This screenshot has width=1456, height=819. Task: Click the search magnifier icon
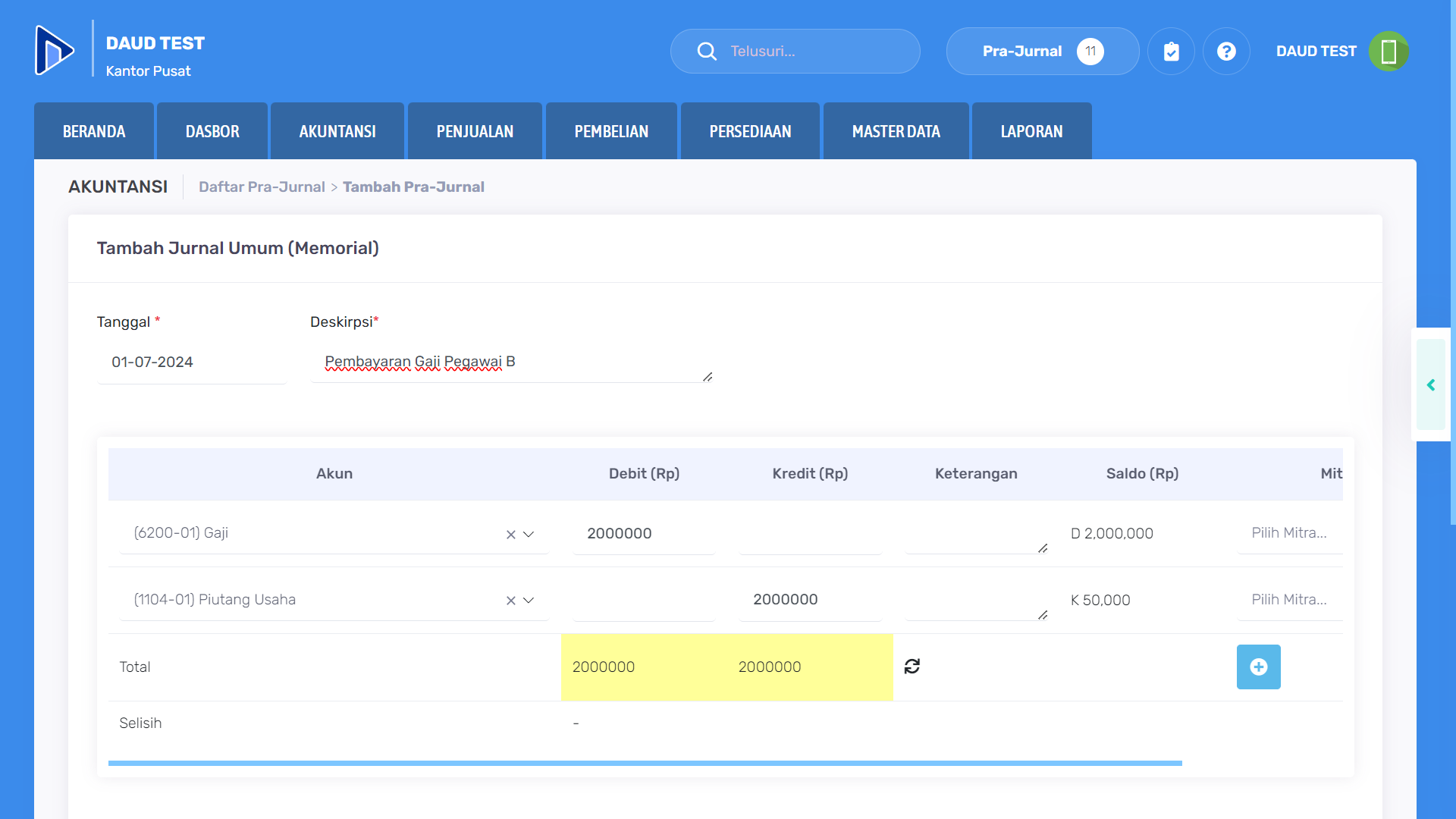[x=707, y=51]
